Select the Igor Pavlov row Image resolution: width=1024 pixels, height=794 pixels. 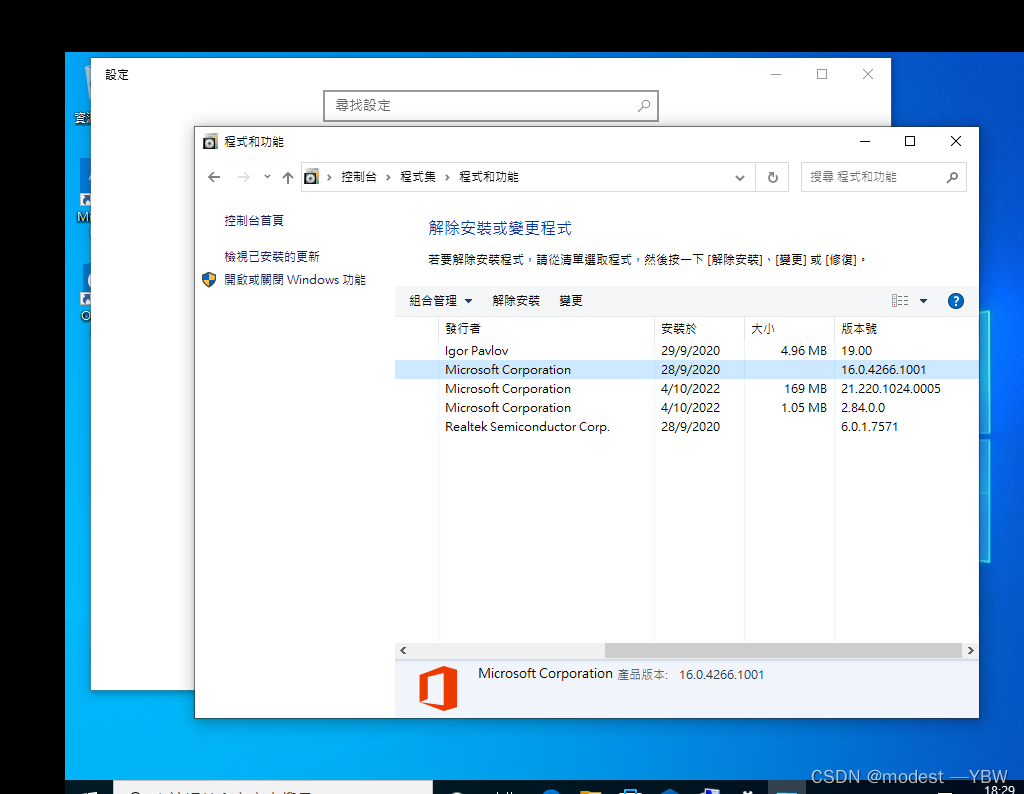coord(686,351)
